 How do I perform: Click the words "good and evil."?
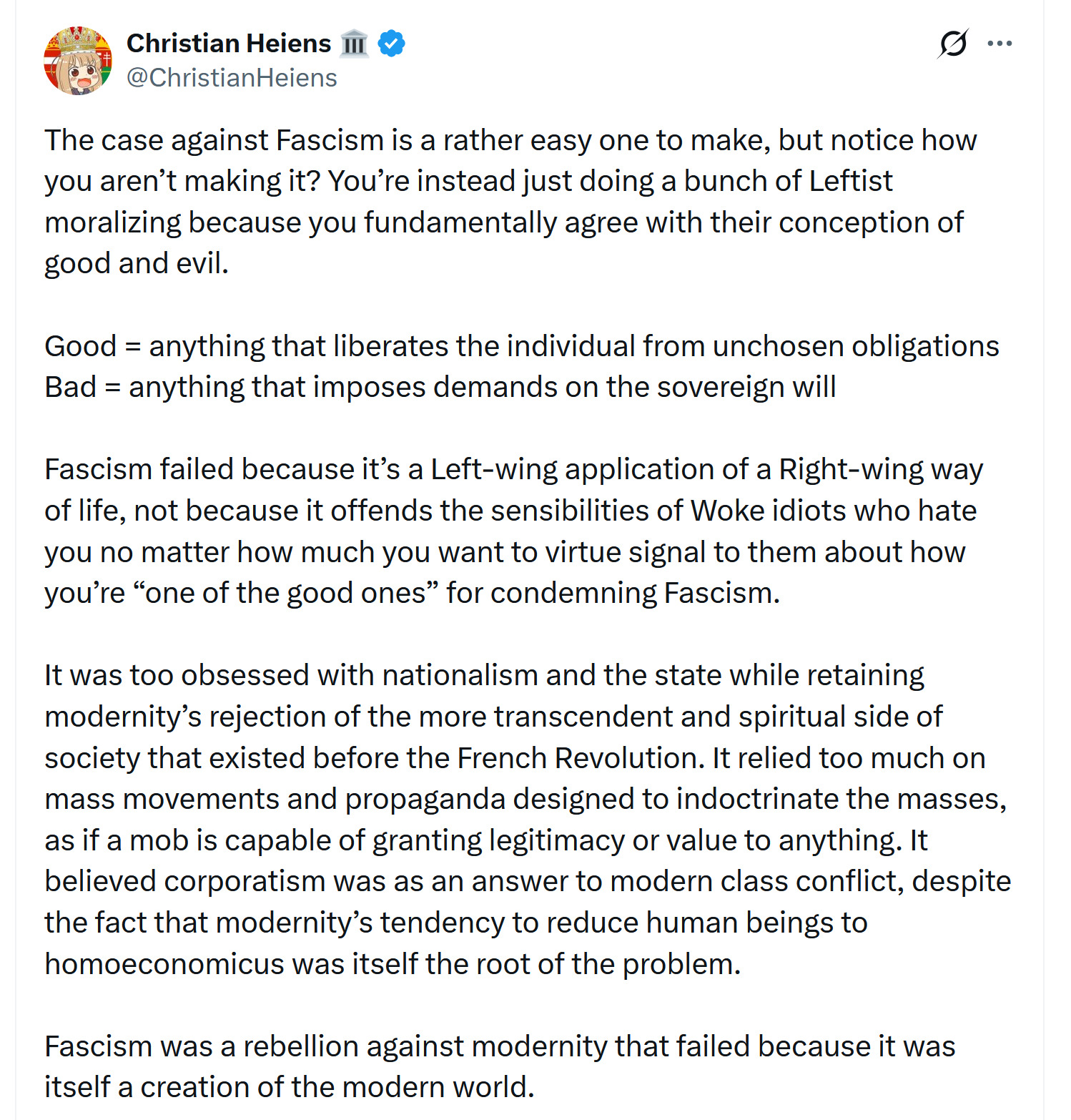[x=137, y=264]
